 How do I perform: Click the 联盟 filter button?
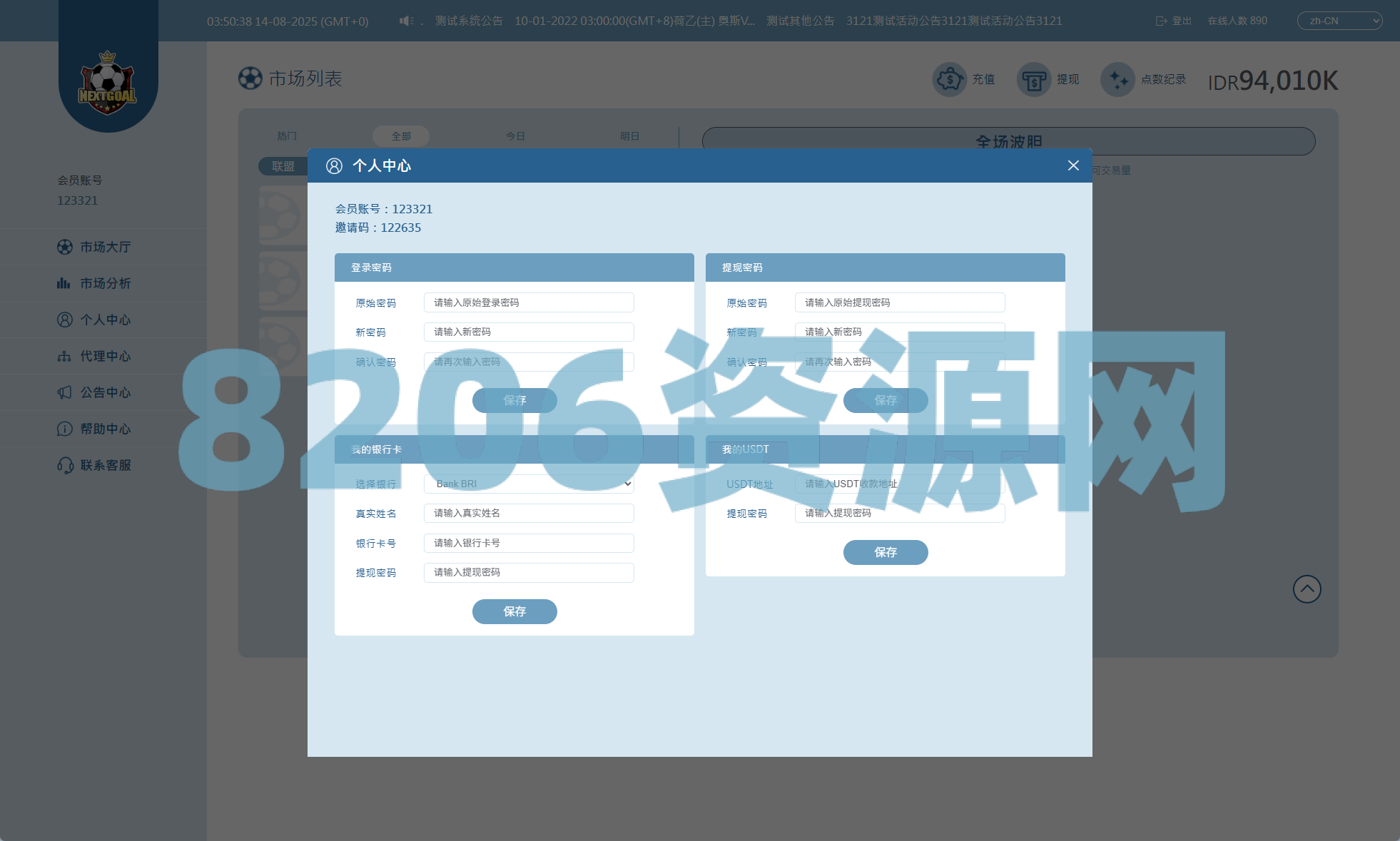click(x=283, y=166)
